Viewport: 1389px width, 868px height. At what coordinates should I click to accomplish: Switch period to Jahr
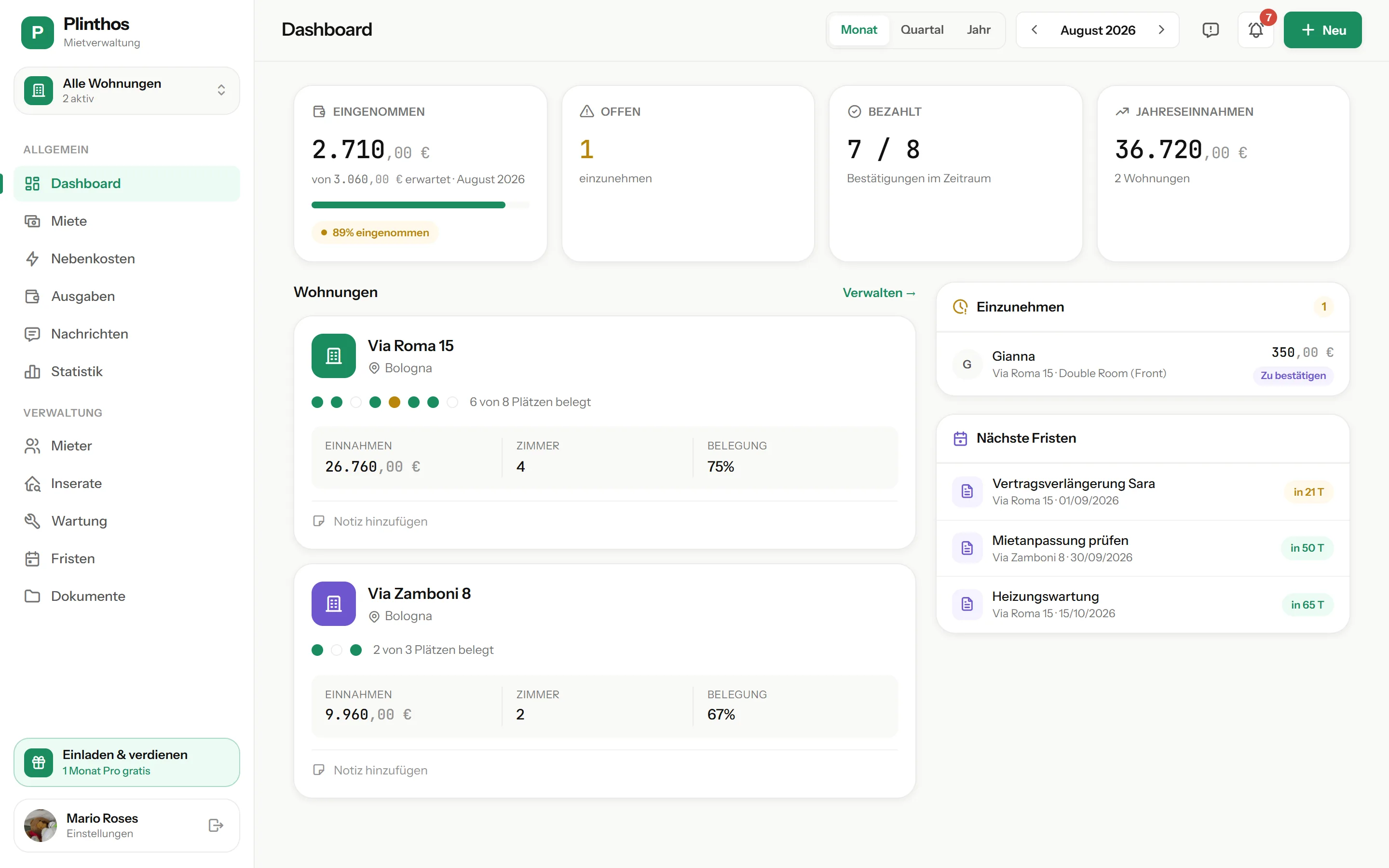[978, 30]
